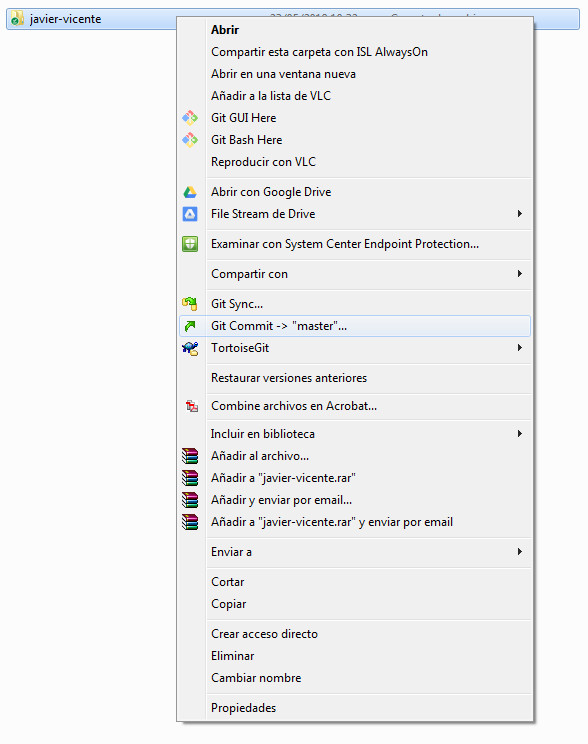
Task: Click the Git Bash Here icon
Action: pos(190,140)
